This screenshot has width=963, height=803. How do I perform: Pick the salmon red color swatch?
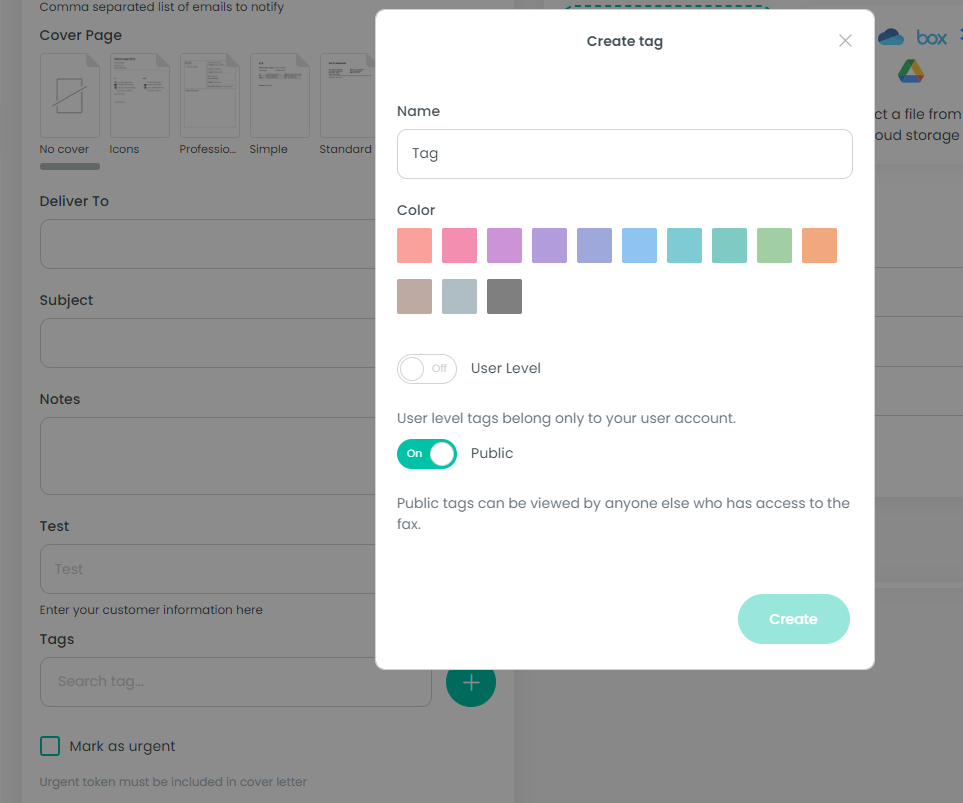pos(414,245)
